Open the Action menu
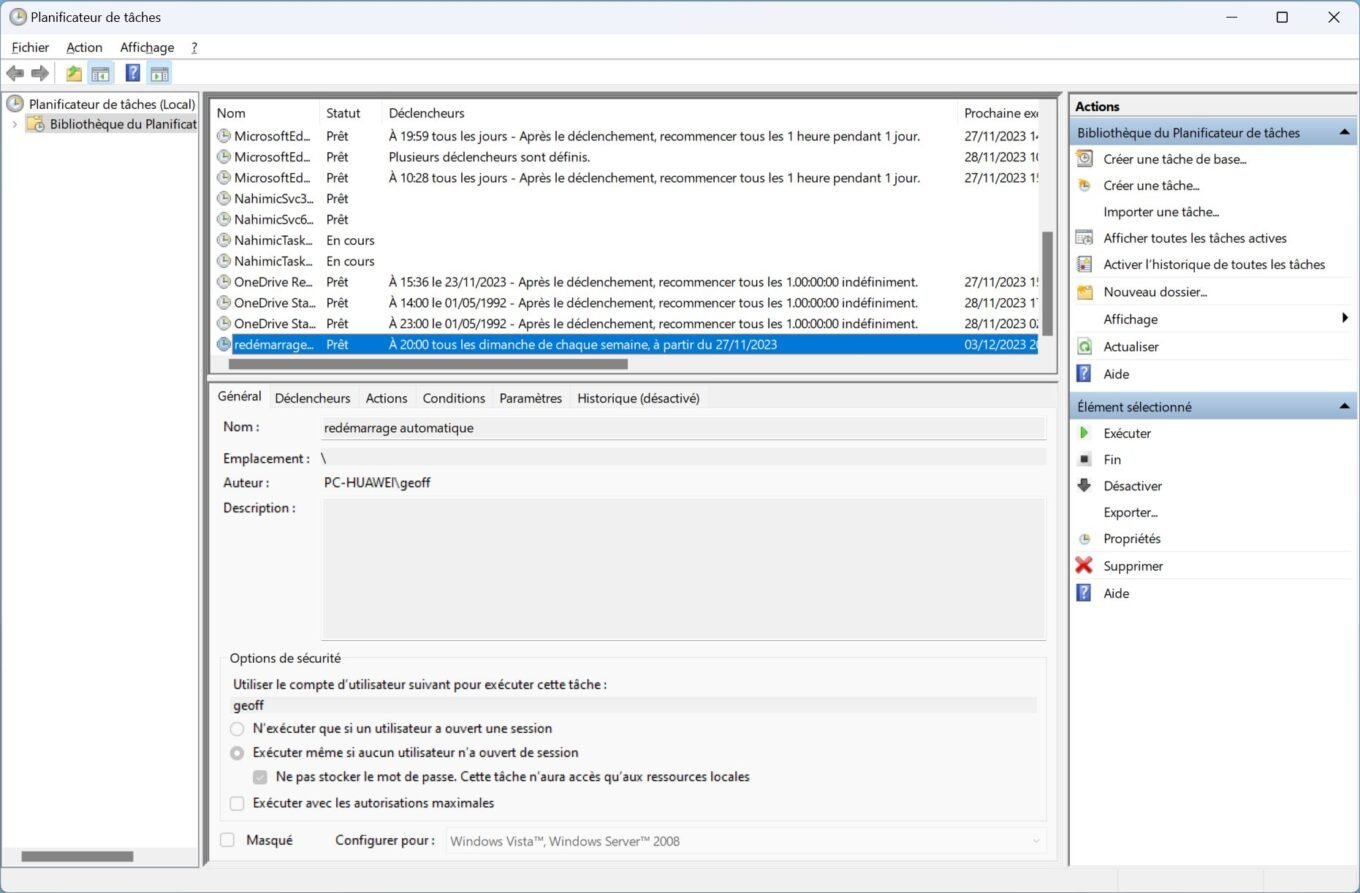 point(84,47)
